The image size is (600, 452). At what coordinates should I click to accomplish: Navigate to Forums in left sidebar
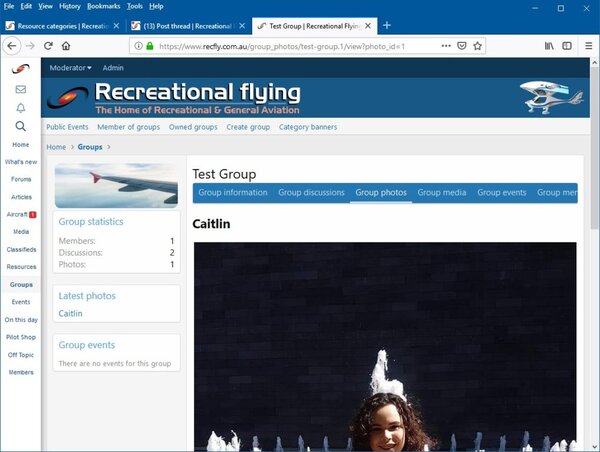(x=21, y=179)
